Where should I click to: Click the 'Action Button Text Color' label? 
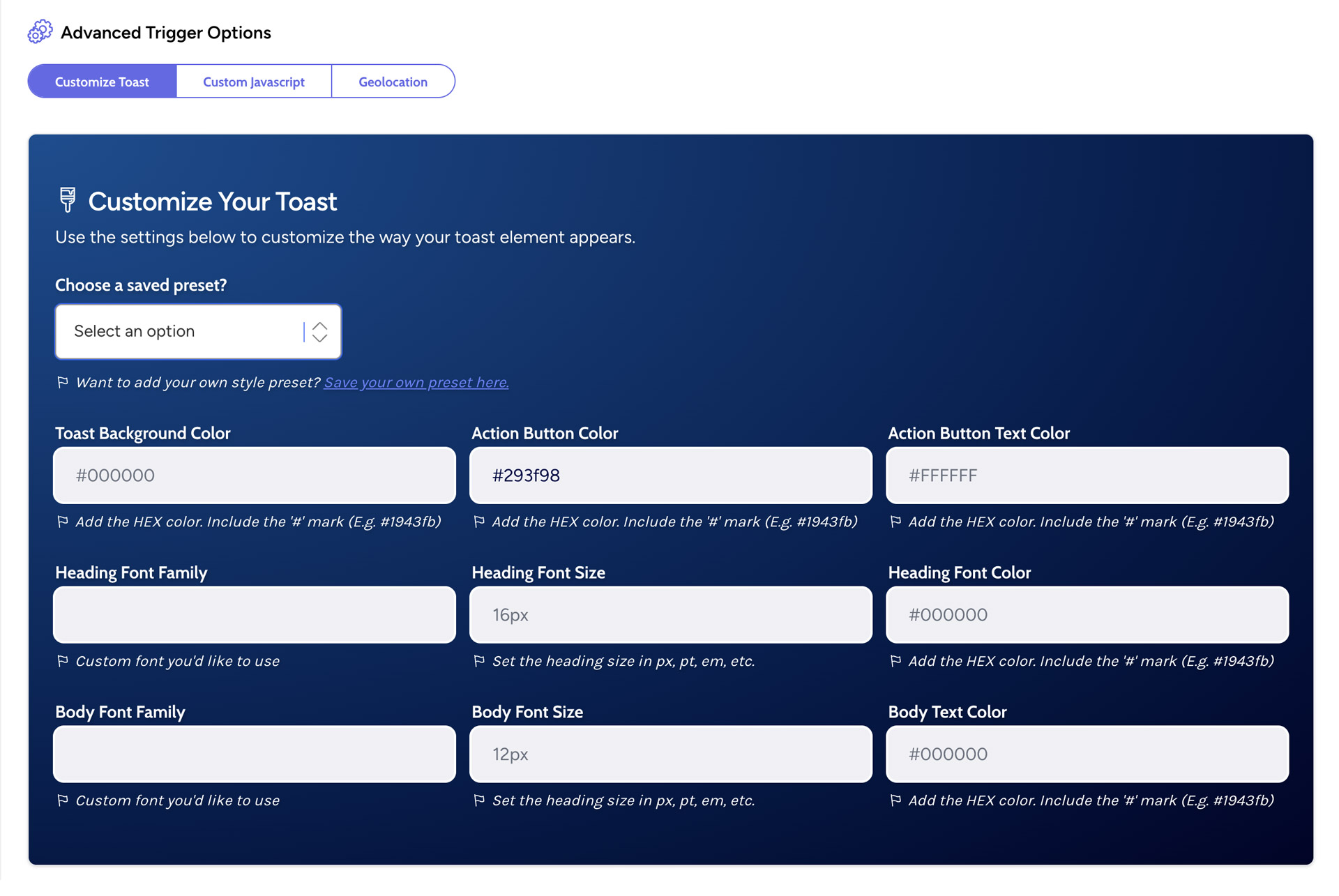979,434
